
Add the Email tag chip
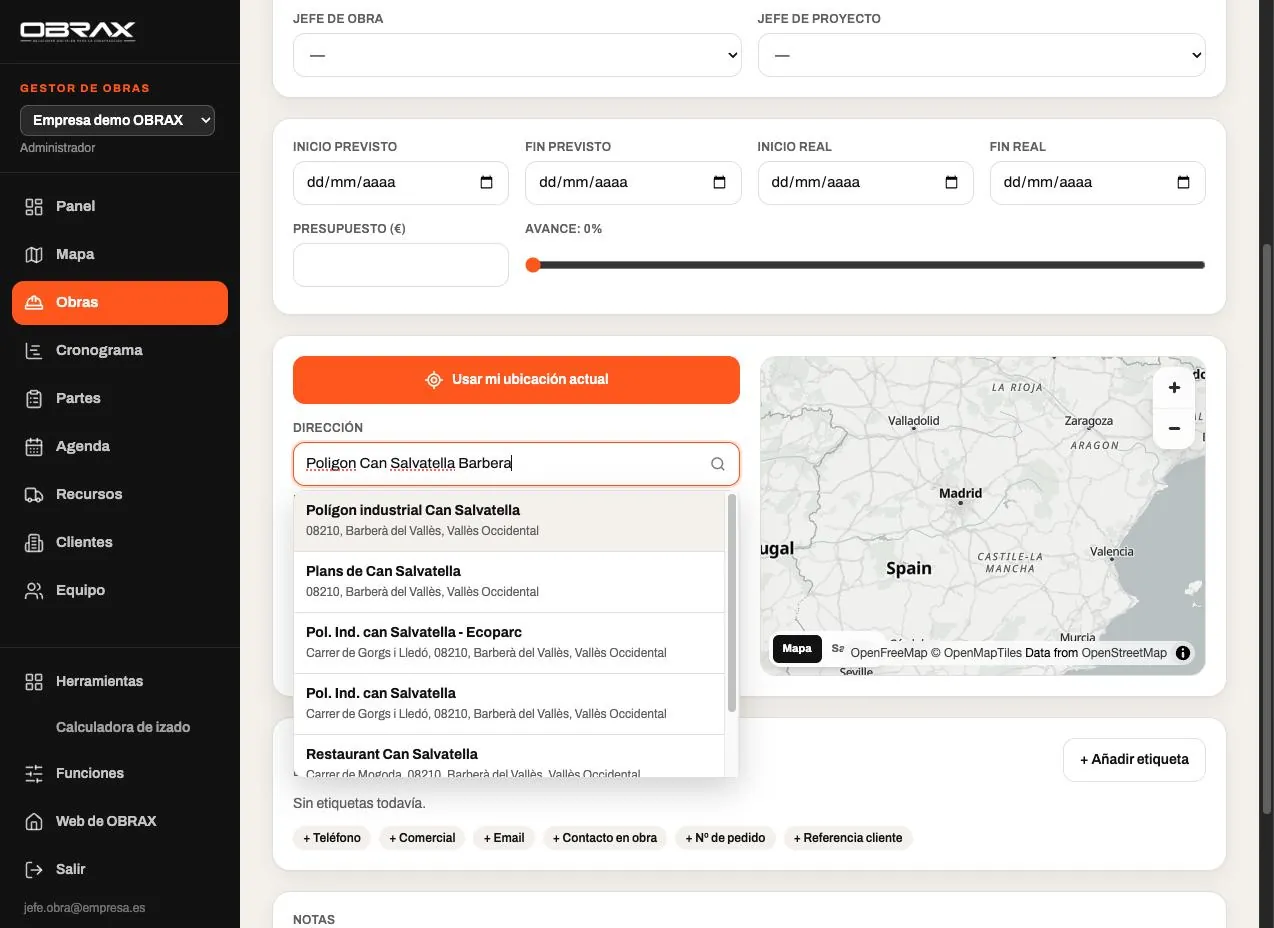504,838
